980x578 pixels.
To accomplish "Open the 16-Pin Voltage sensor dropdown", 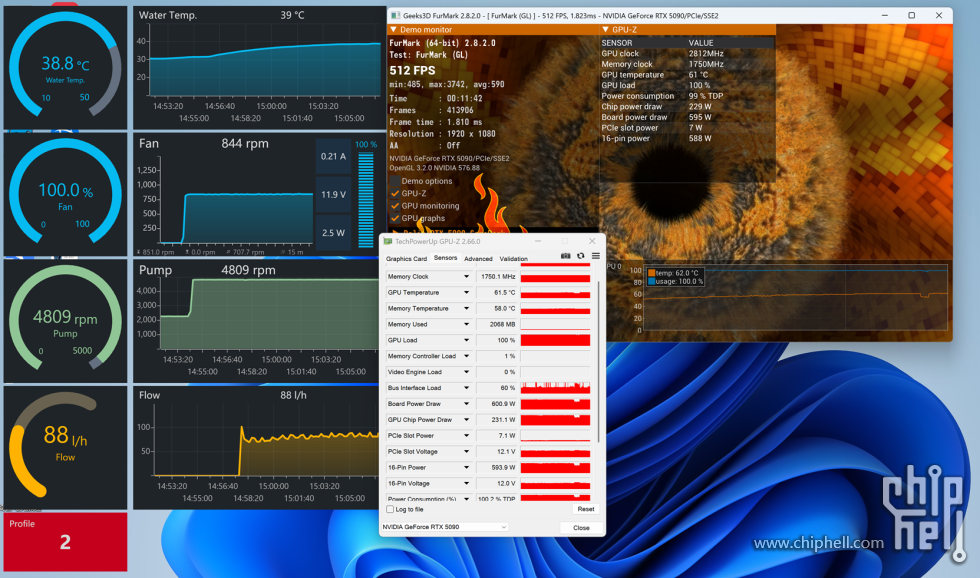I will point(466,484).
